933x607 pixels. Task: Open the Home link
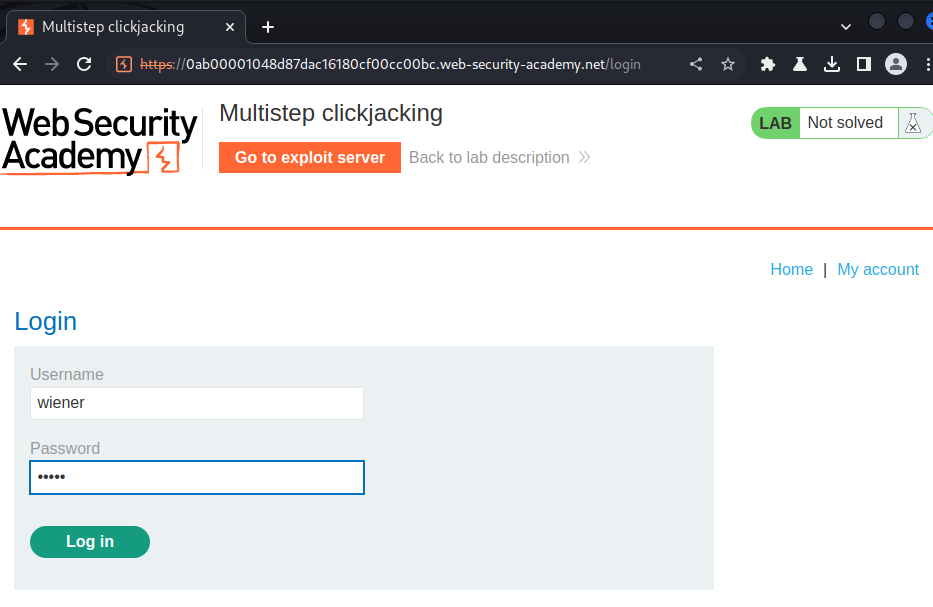[791, 270]
